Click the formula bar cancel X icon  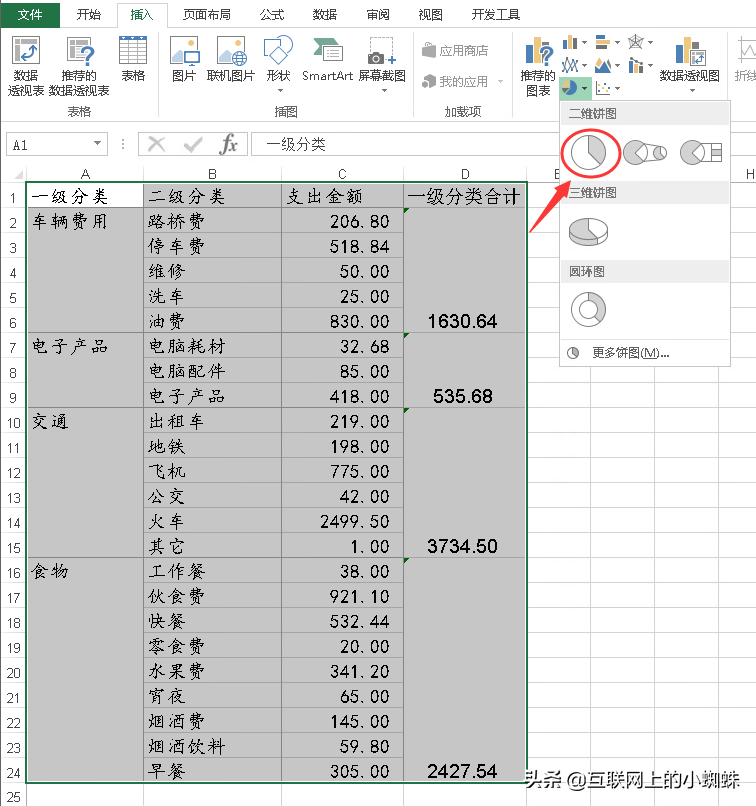[x=156, y=144]
